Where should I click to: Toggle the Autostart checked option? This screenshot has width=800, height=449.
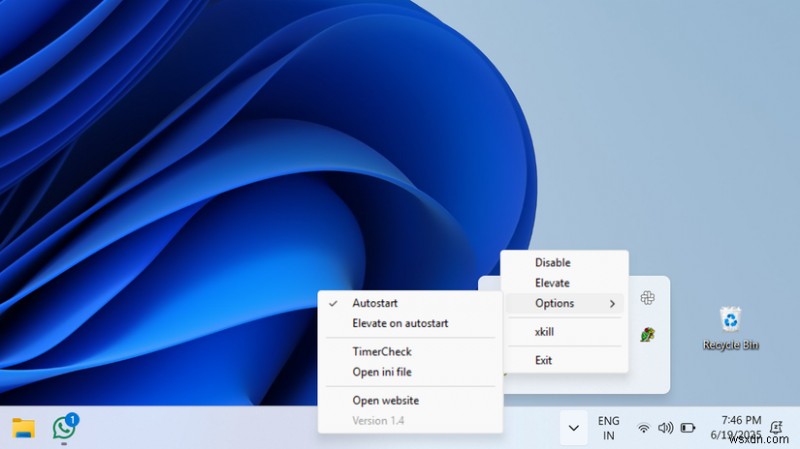410,303
